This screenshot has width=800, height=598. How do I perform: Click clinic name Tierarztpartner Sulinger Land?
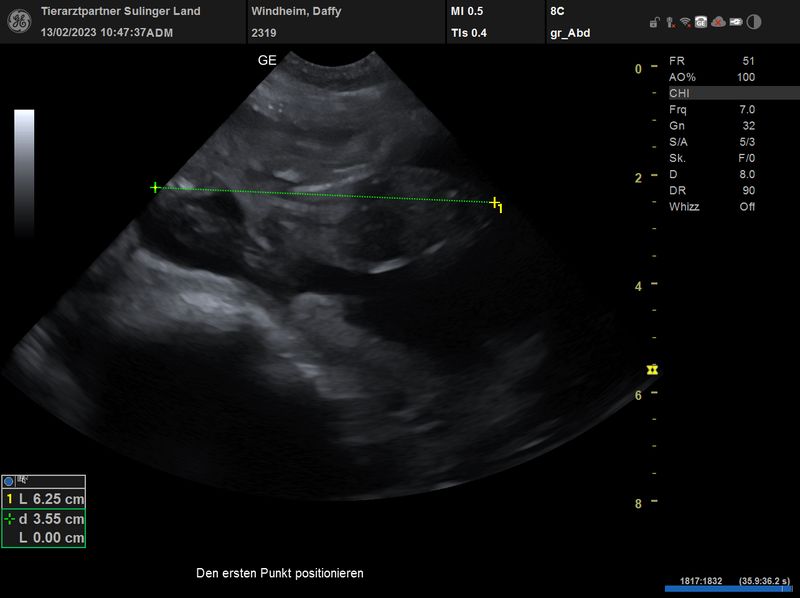coord(120,11)
